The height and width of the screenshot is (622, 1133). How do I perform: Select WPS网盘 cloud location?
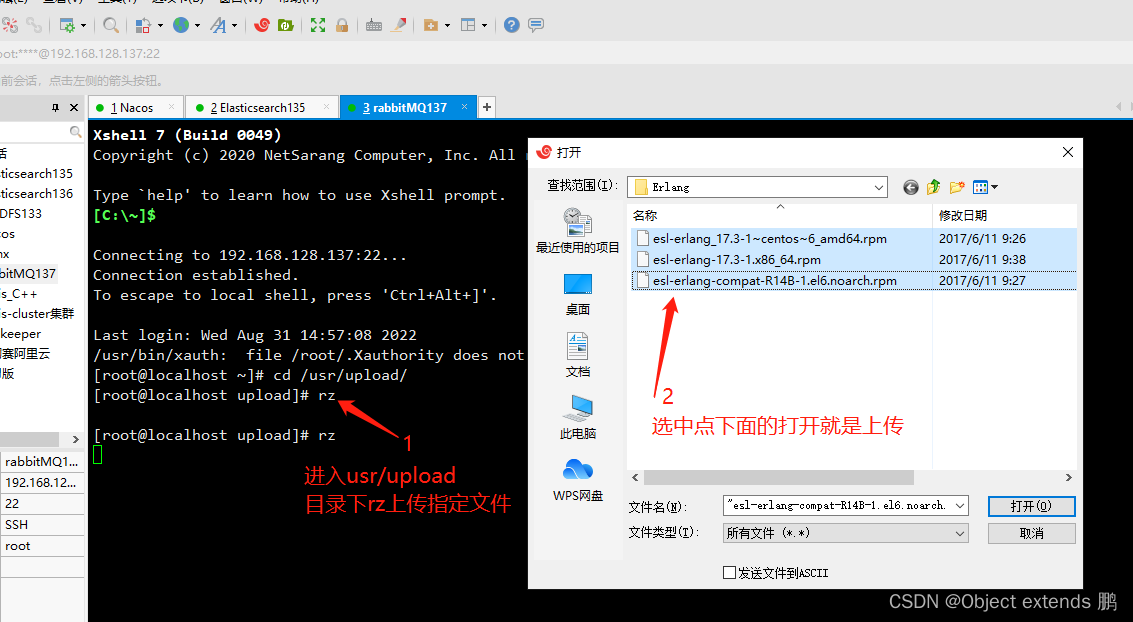(577, 480)
